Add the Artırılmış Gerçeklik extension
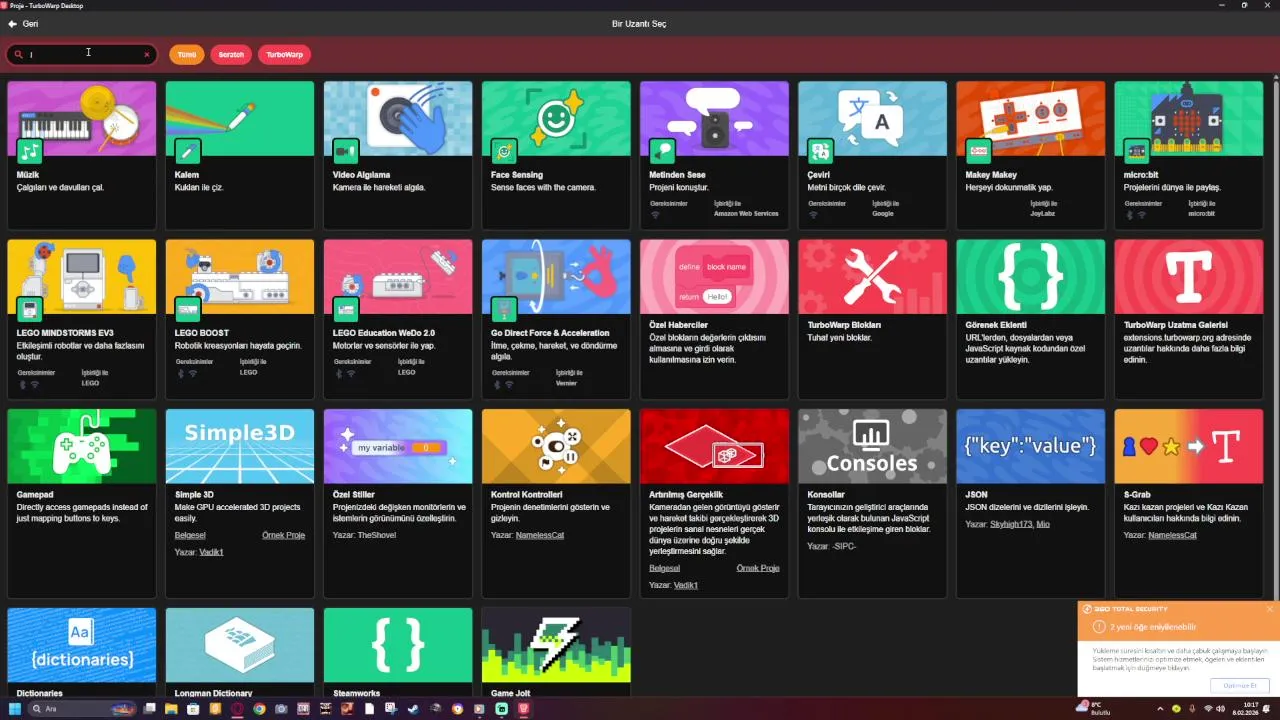 point(714,503)
